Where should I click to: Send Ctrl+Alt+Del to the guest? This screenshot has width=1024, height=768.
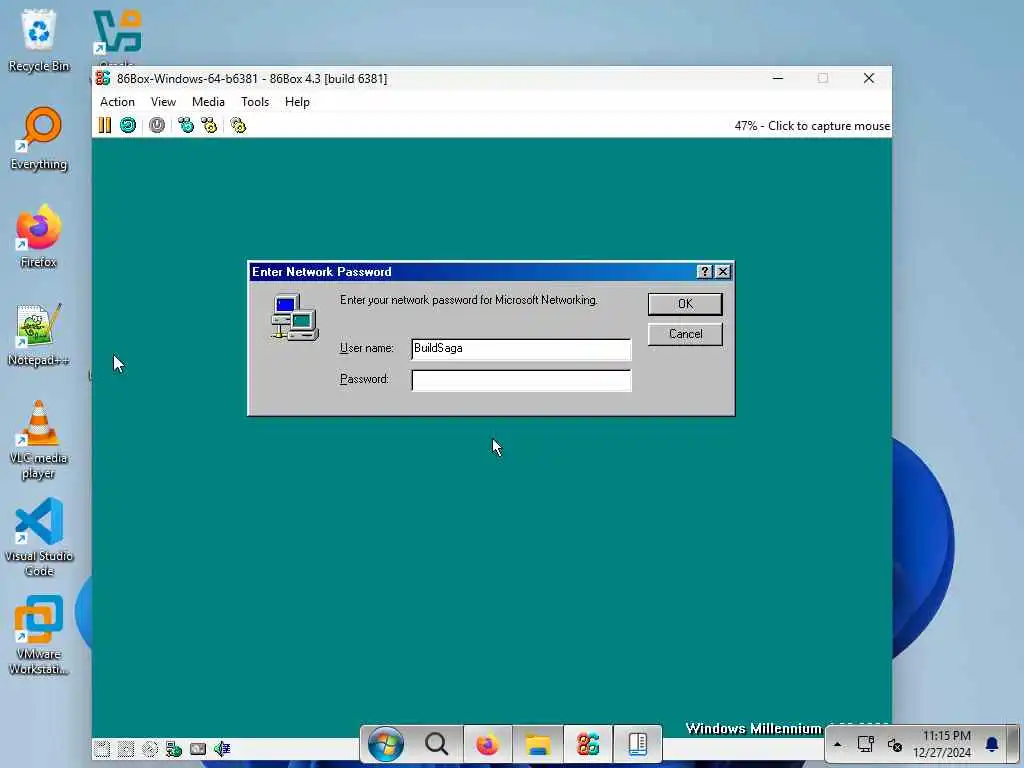186,125
